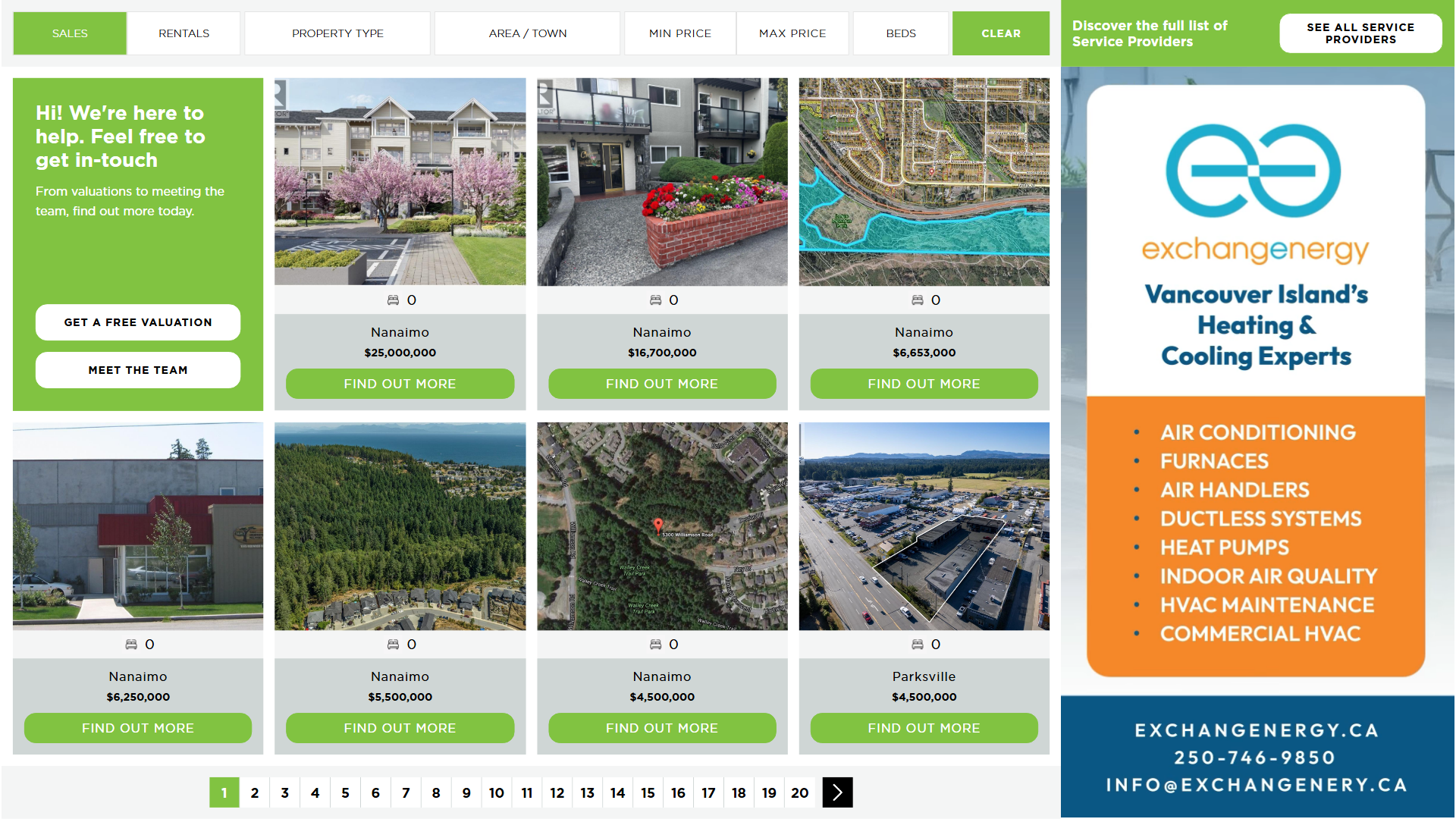
Task: Click Find Out More for $5,500,000 listing
Action: point(400,728)
